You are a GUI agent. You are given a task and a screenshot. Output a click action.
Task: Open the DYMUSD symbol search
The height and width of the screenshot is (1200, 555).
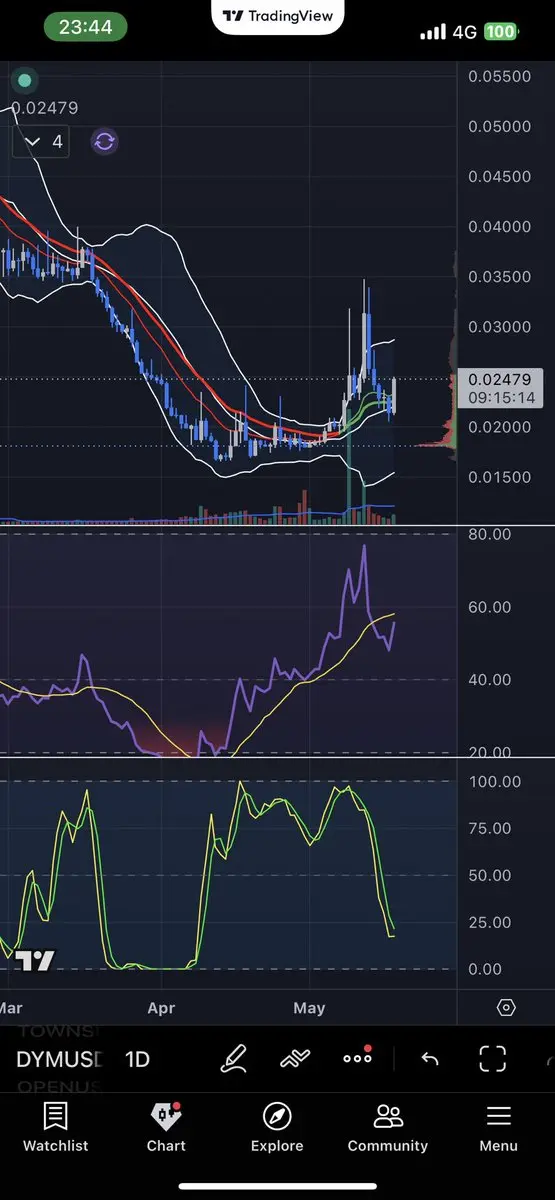(x=58, y=1060)
